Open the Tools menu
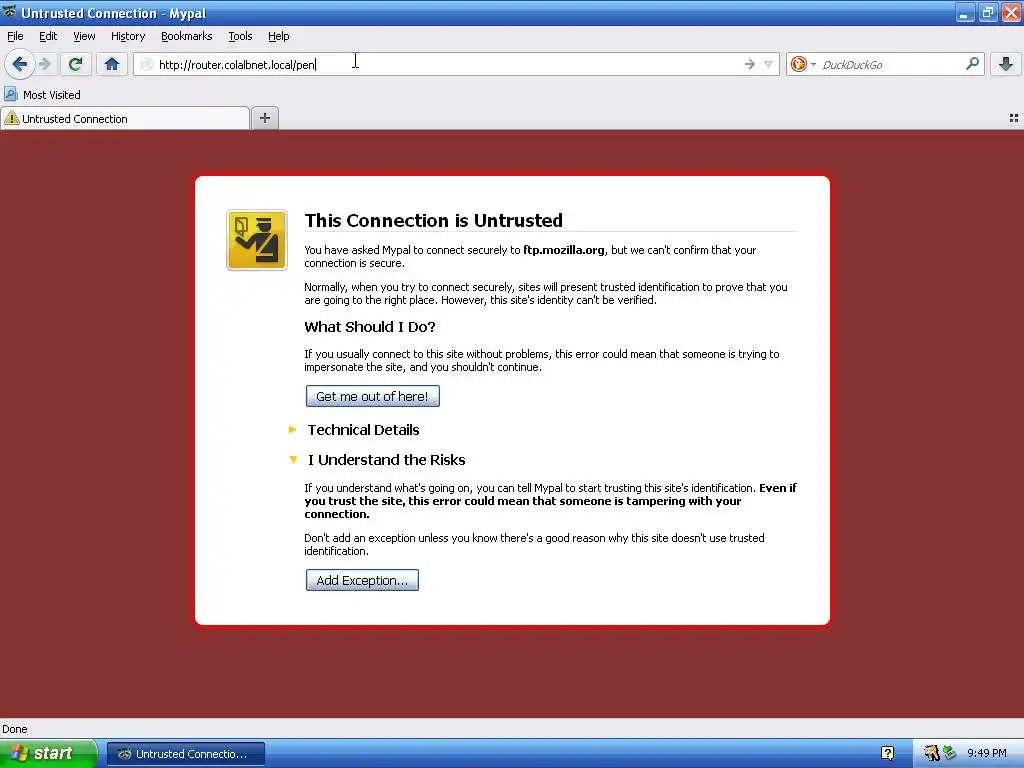This screenshot has width=1024, height=768. point(240,36)
